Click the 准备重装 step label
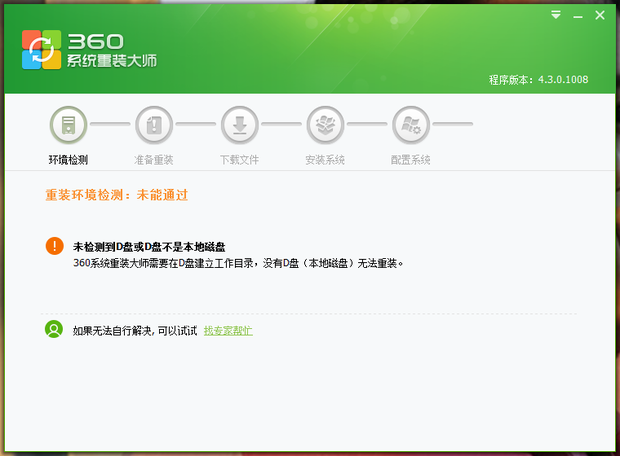 (x=154, y=160)
